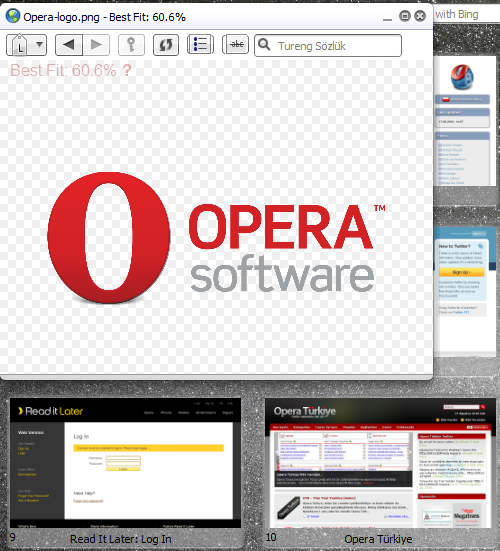Click the strikethrough 'abc' toolbar icon

pyautogui.click(x=236, y=44)
